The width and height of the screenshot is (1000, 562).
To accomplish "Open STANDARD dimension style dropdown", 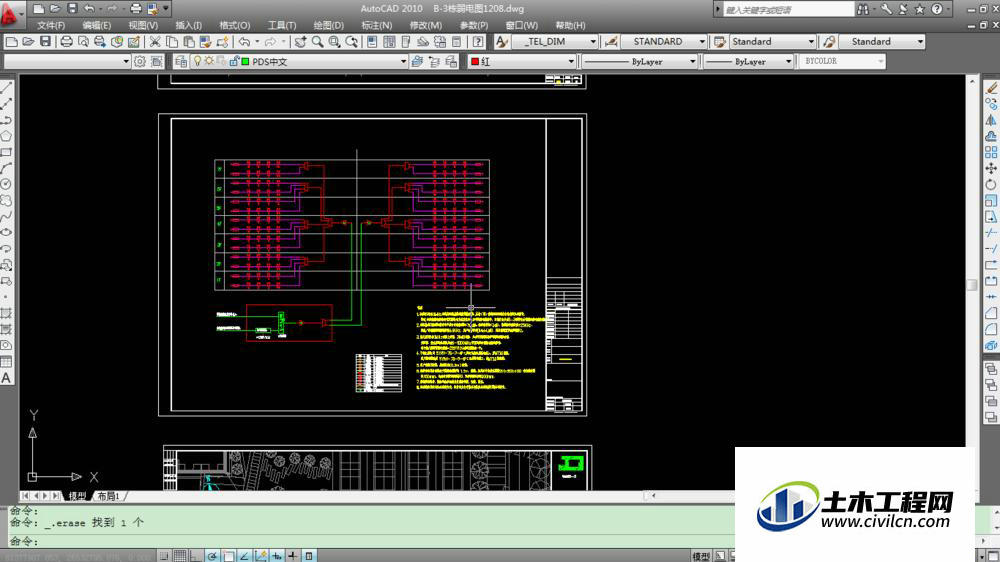I will pyautogui.click(x=663, y=41).
